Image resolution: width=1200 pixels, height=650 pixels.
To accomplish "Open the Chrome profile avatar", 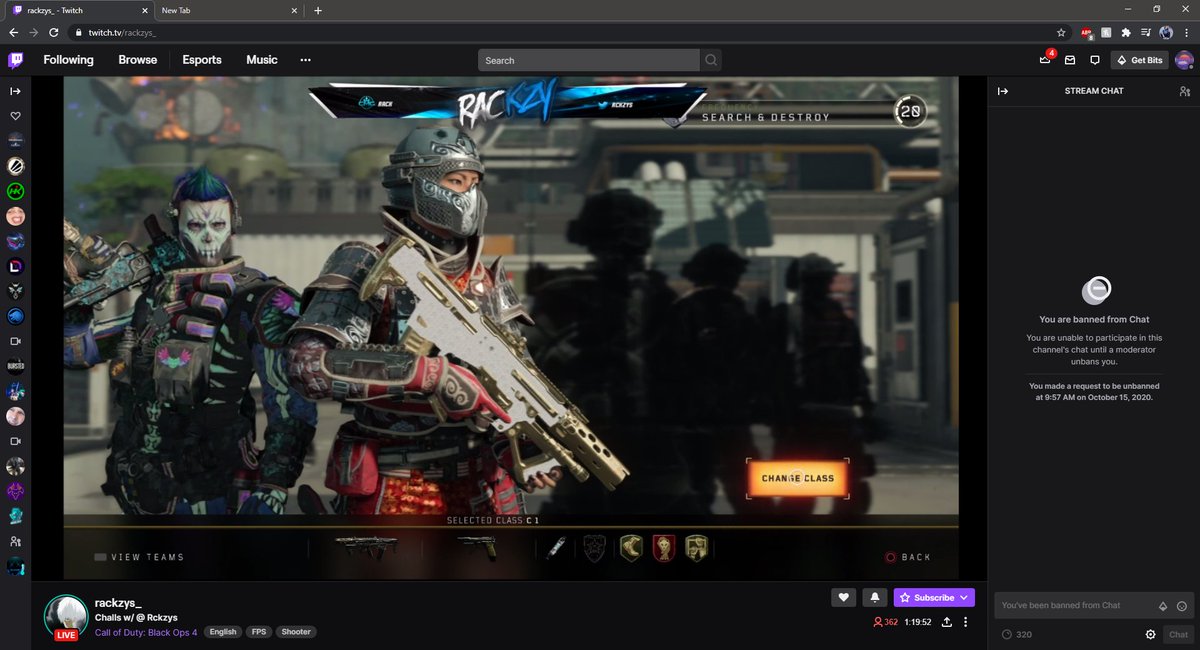I will coord(1166,32).
